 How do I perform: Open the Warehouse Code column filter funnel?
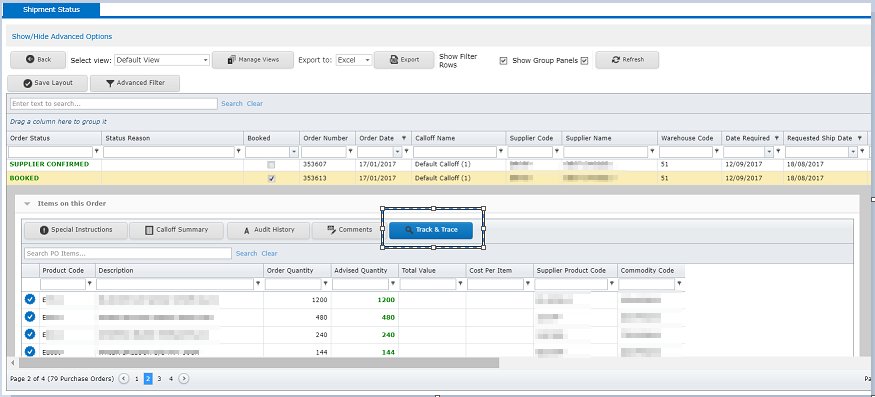pos(717,151)
